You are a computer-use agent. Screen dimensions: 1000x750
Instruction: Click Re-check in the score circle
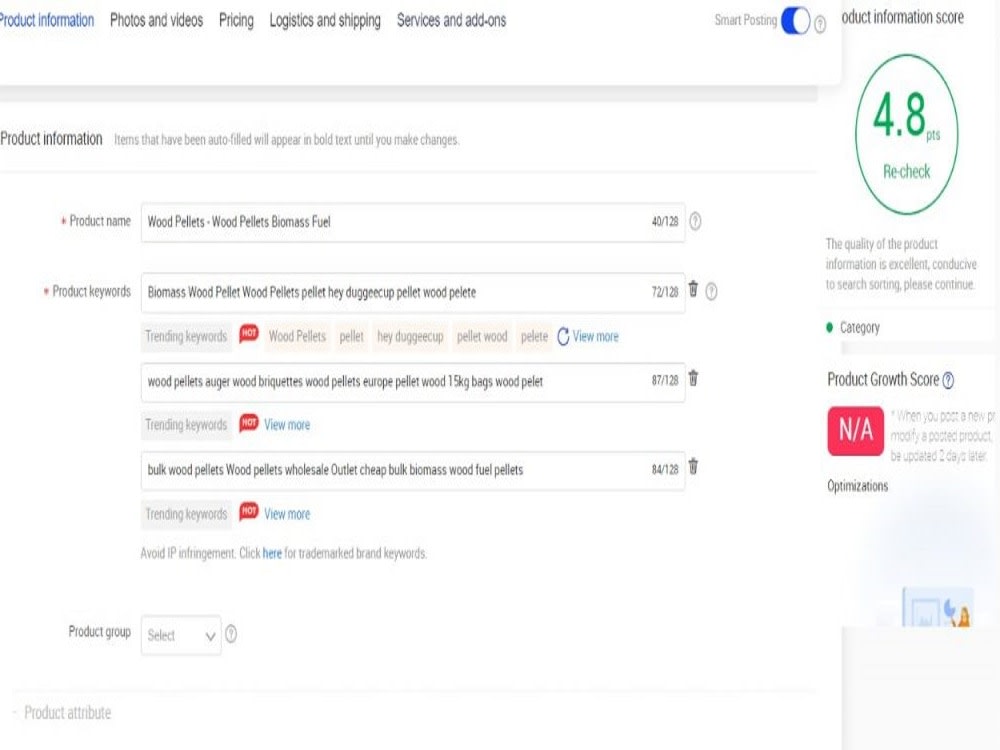906,172
